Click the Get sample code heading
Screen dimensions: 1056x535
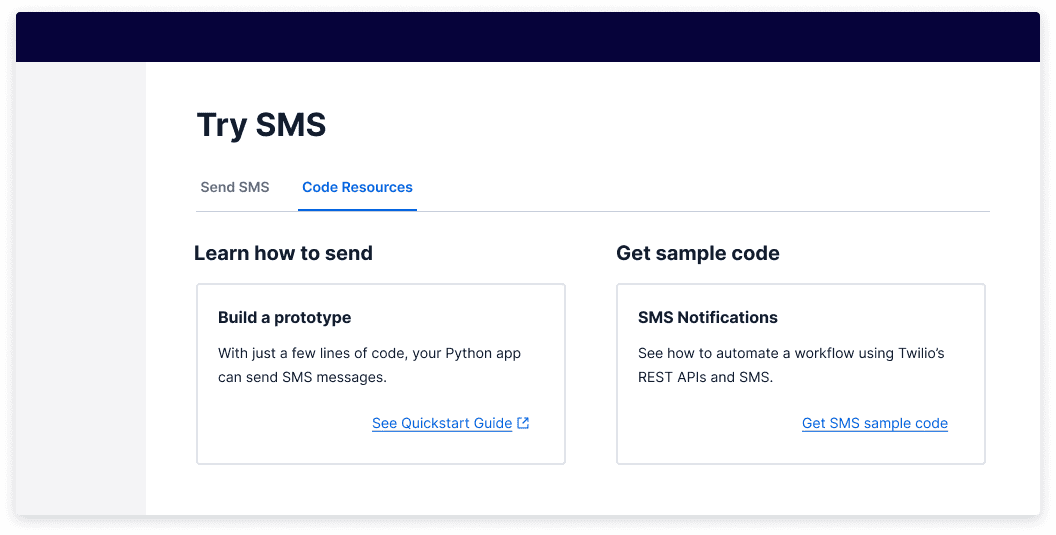pyautogui.click(x=697, y=253)
